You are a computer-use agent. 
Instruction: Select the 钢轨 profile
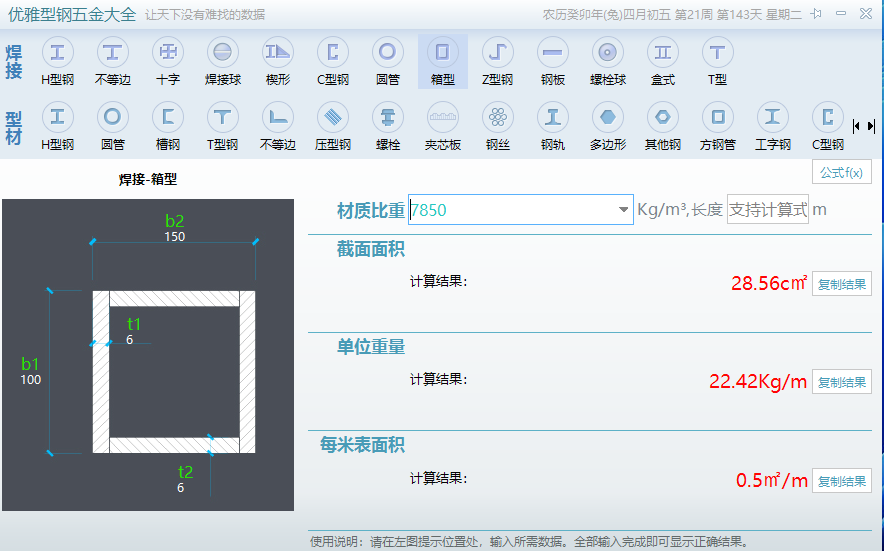tap(552, 126)
